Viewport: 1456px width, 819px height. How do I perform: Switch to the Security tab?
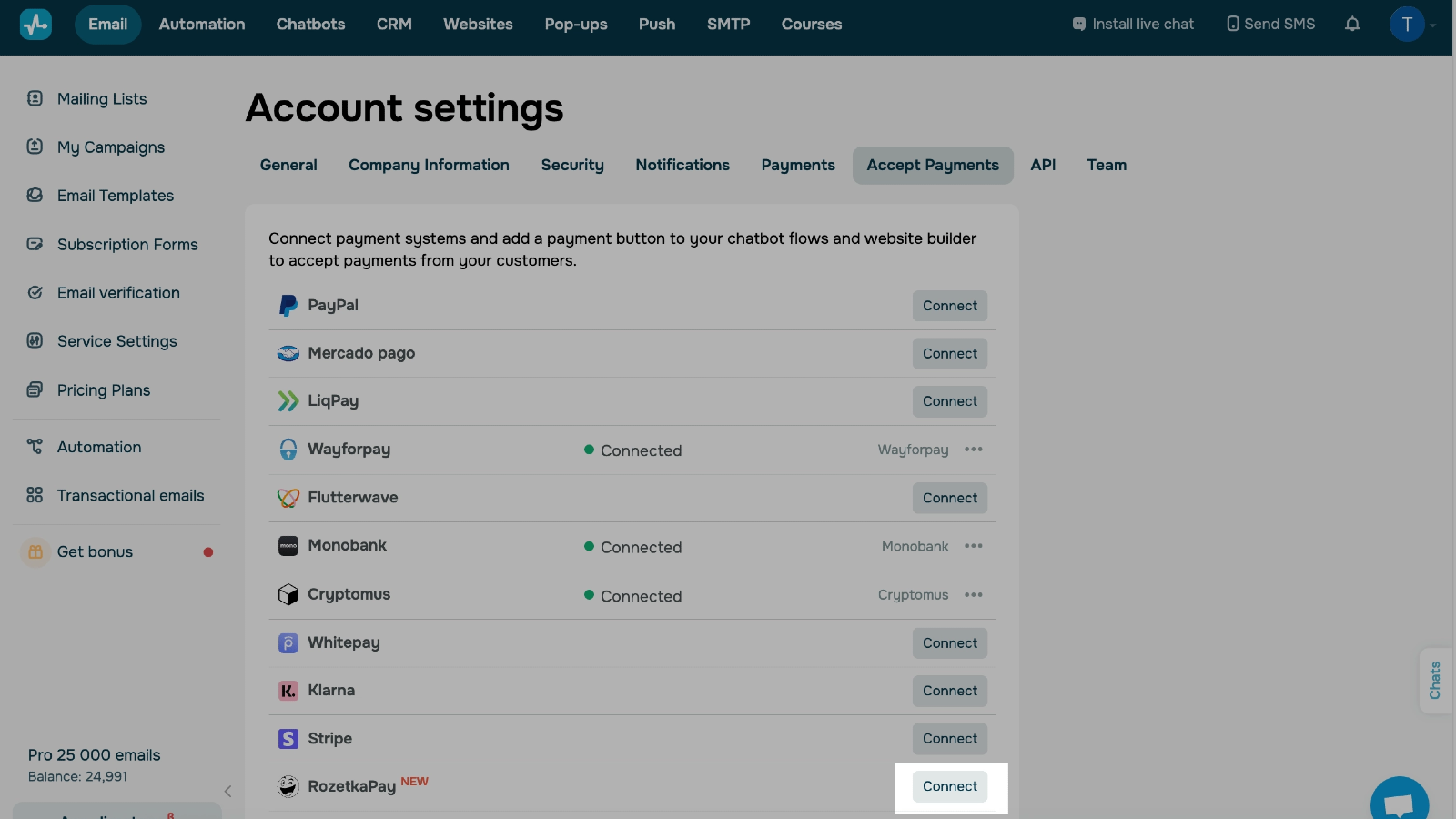[x=572, y=165]
